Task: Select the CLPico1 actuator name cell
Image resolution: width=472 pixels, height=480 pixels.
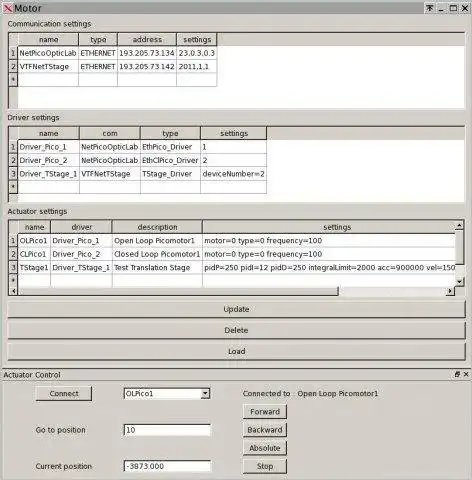Action: click(x=34, y=254)
